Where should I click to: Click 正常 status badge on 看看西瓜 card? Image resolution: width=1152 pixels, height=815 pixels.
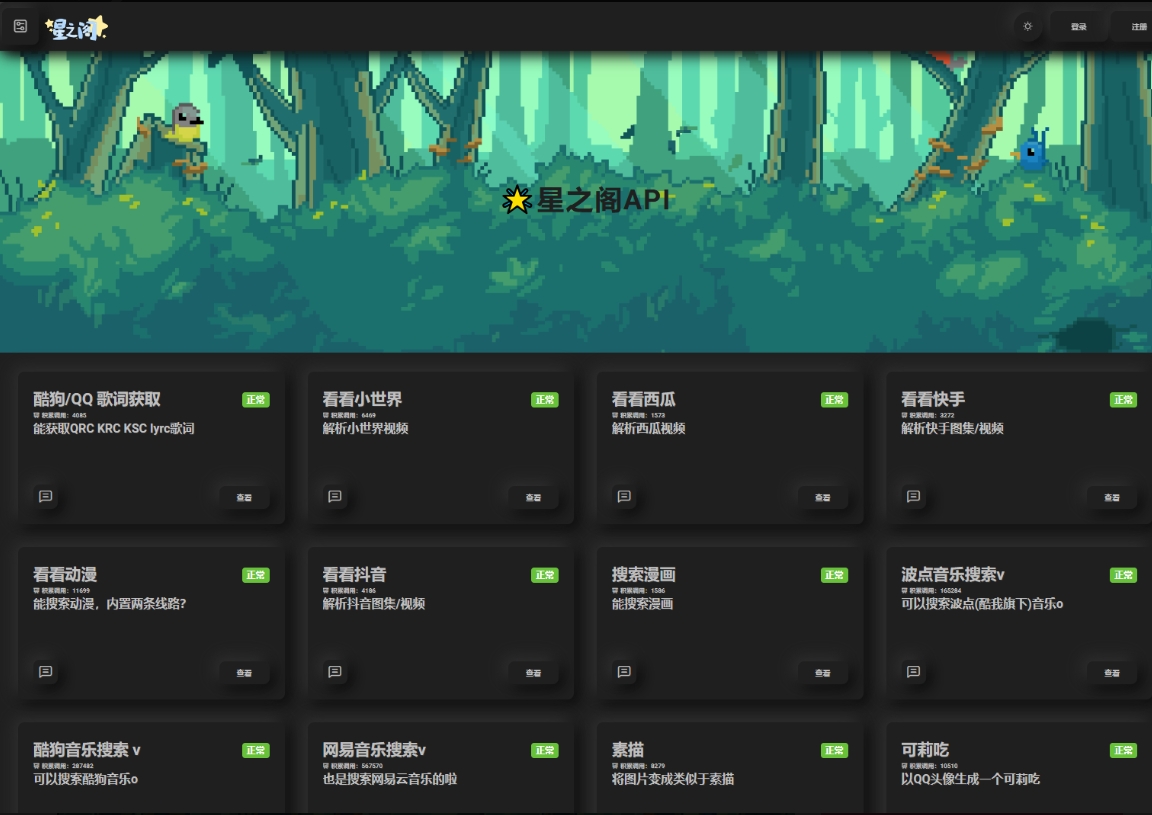click(835, 400)
